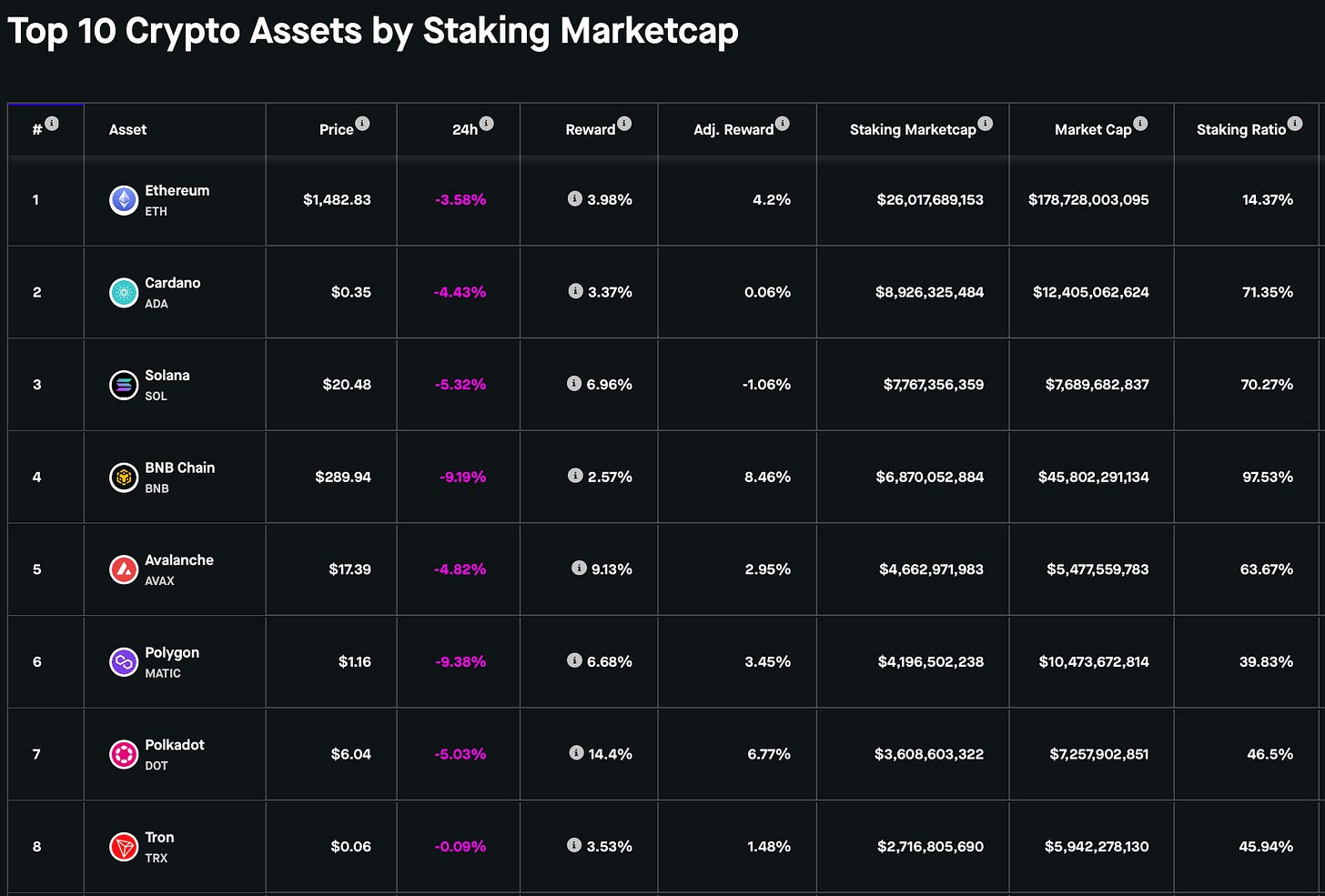Open the Ethereum asset name link
The height and width of the screenshot is (896, 1325).
pos(177,191)
